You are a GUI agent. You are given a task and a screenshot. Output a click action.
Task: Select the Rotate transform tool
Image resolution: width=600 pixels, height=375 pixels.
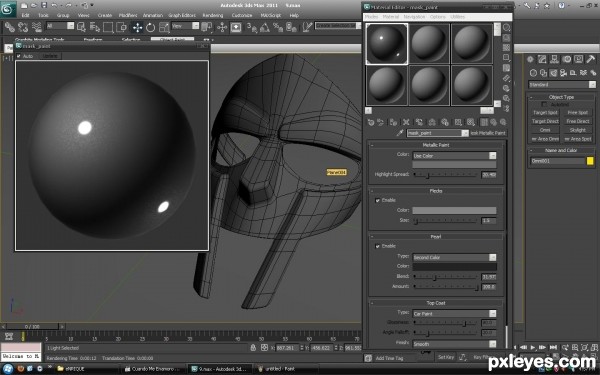coord(150,27)
